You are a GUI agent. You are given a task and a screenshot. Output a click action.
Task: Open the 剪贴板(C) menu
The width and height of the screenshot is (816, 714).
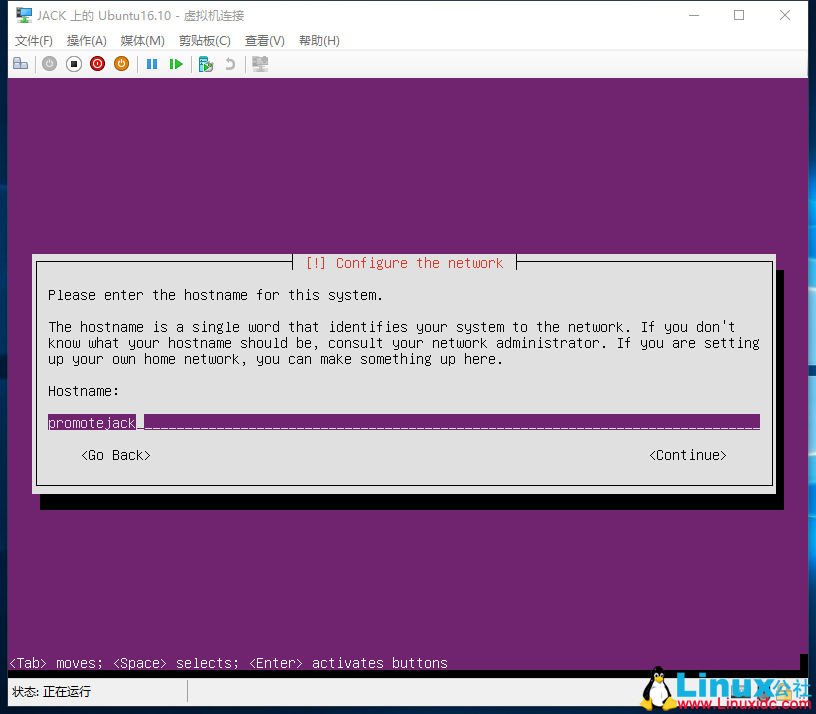[204, 40]
